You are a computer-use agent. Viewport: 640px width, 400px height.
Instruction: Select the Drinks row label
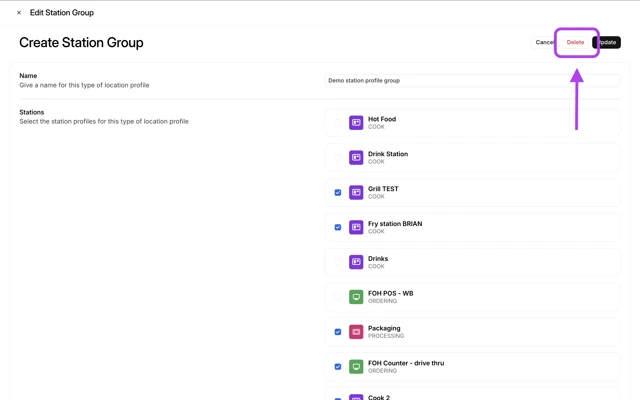pos(378,259)
